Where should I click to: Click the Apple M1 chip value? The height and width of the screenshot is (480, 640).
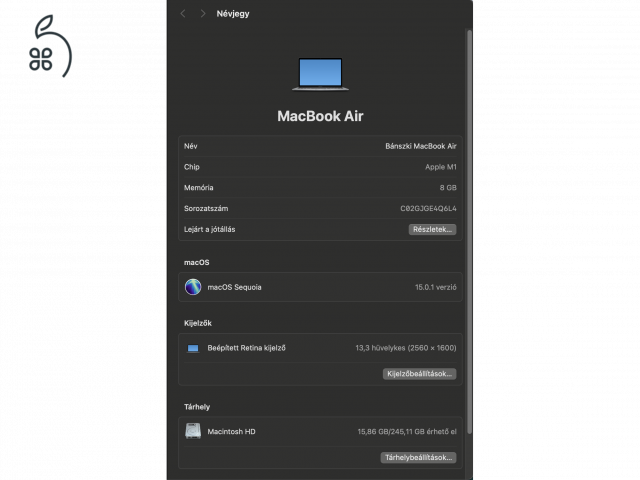(441, 167)
